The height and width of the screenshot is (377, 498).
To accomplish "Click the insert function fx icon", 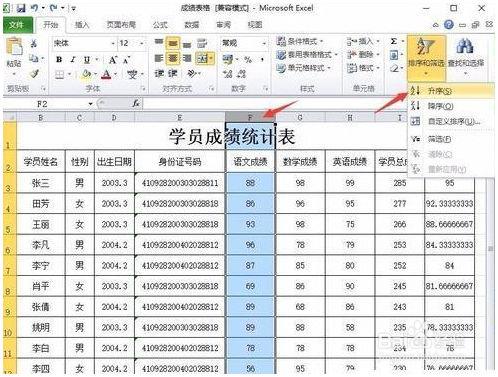I will pyautogui.click(x=135, y=104).
